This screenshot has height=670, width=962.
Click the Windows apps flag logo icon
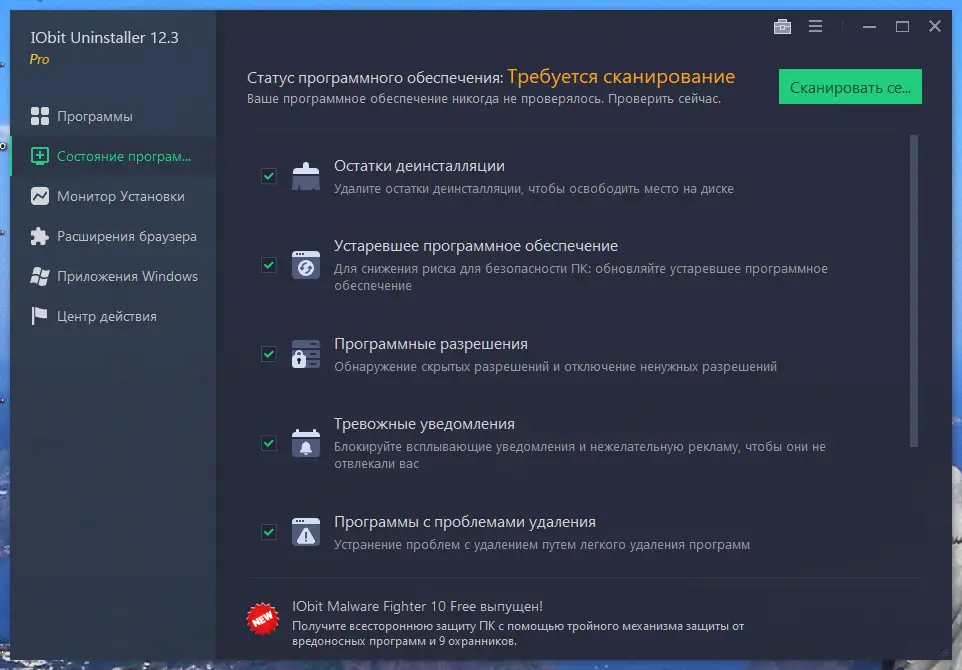[x=40, y=276]
